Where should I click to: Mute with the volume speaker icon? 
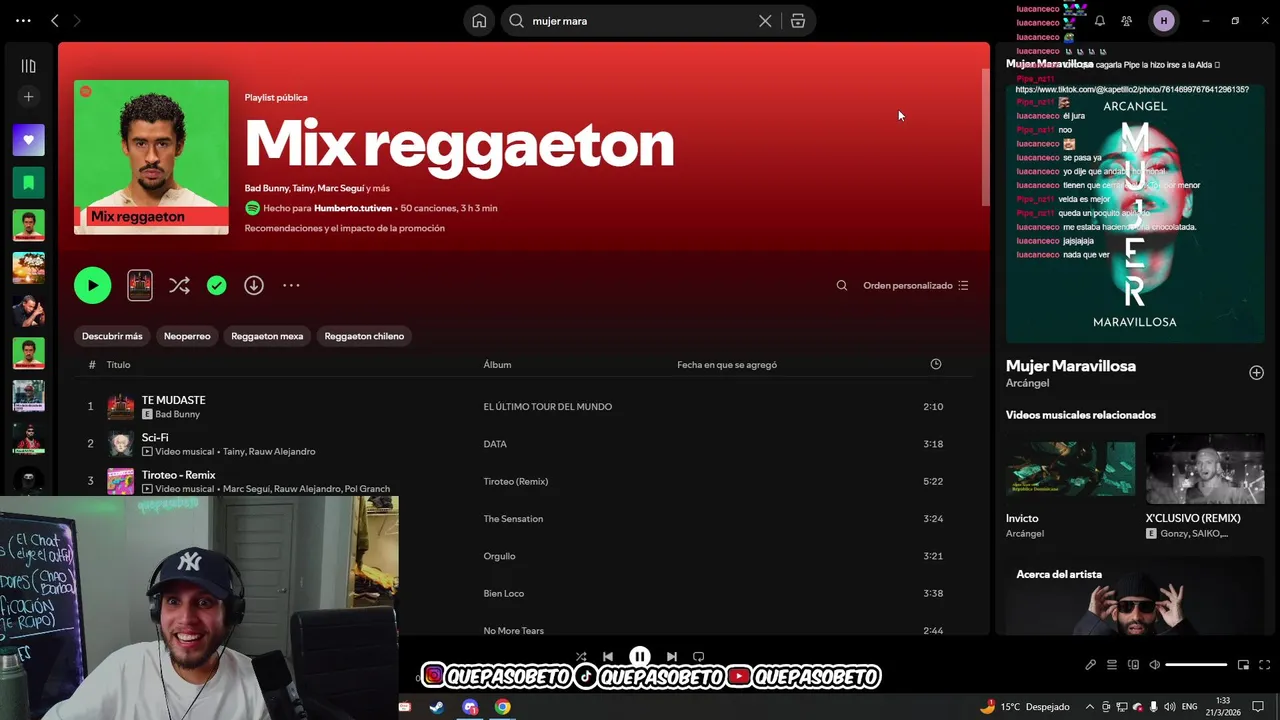click(x=1154, y=665)
